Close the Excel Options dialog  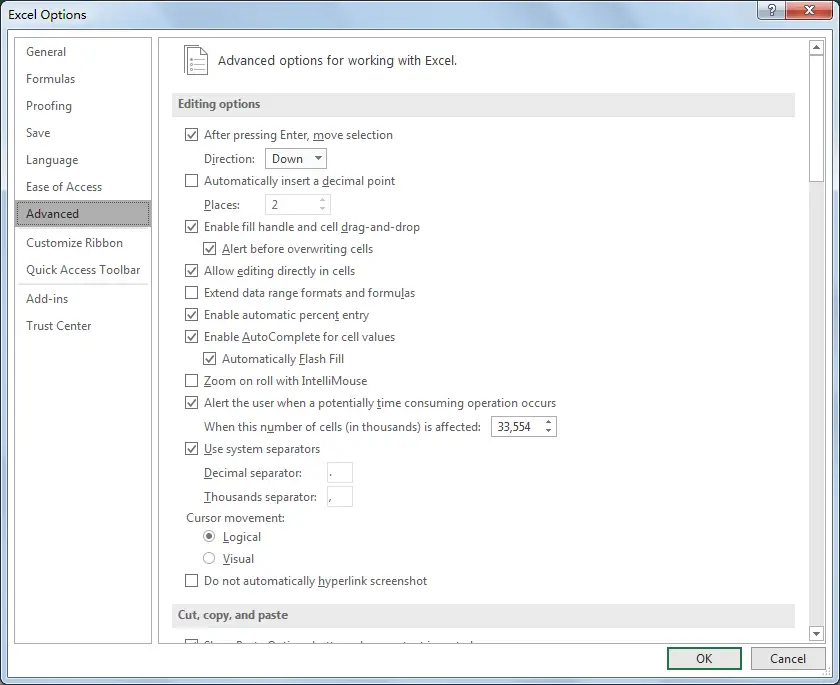809,10
